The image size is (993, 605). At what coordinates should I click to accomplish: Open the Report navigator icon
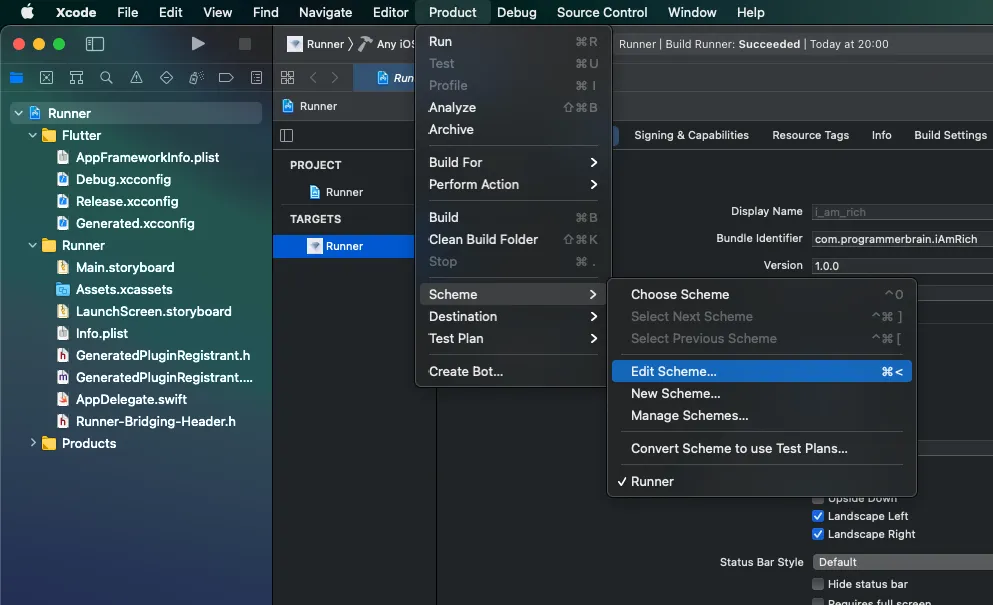pyautogui.click(x=256, y=78)
